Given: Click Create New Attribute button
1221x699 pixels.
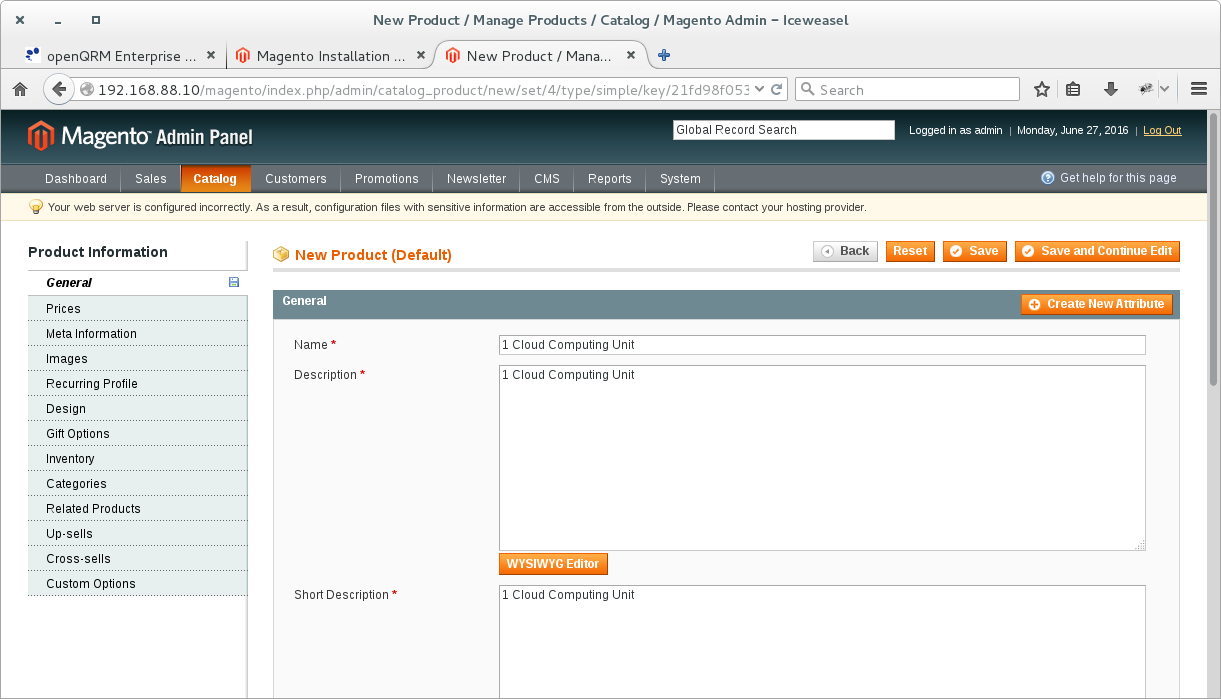Looking at the screenshot, I should [x=1097, y=304].
